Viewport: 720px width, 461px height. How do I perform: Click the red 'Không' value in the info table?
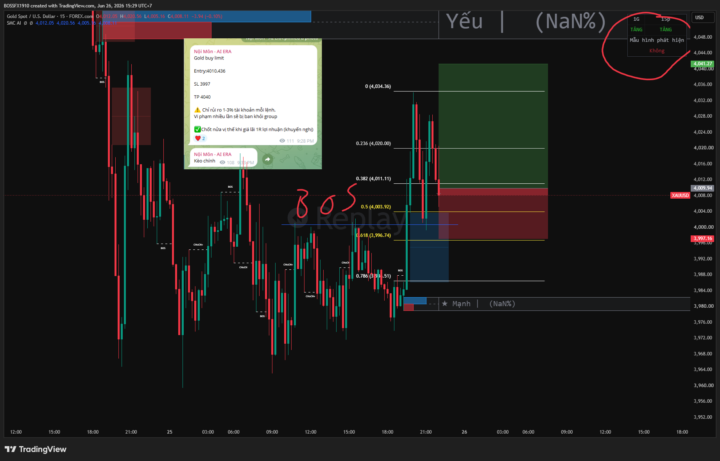(657, 51)
